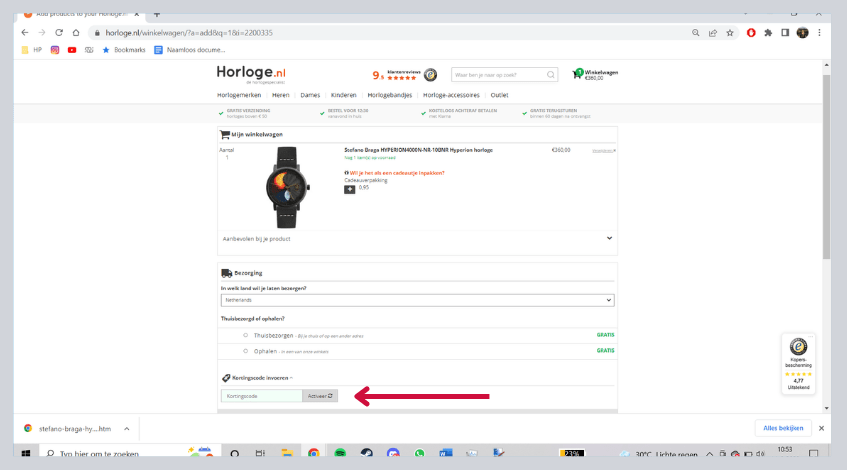Open the download item options chevron
Image resolution: width=847 pixels, height=470 pixels.
pyautogui.click(x=126, y=428)
